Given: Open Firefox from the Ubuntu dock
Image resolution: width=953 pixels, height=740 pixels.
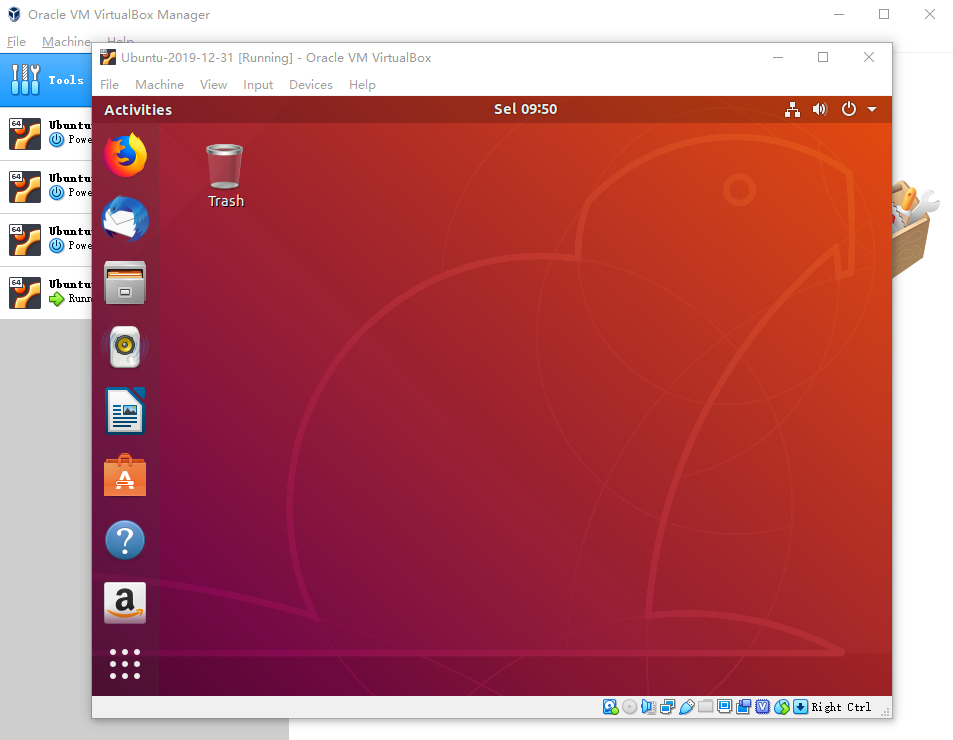Looking at the screenshot, I should (125, 156).
